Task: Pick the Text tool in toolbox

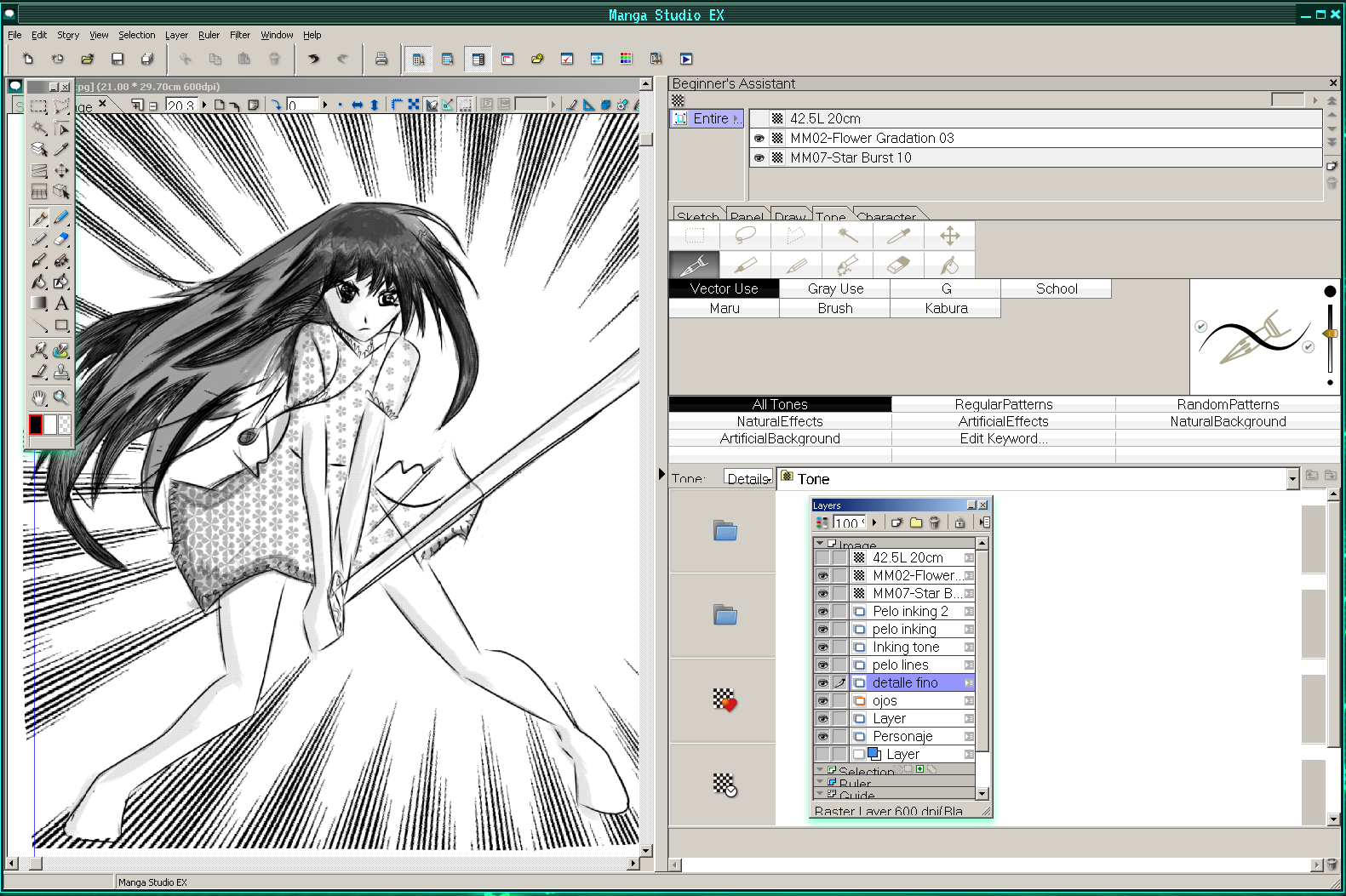Action: [x=61, y=303]
